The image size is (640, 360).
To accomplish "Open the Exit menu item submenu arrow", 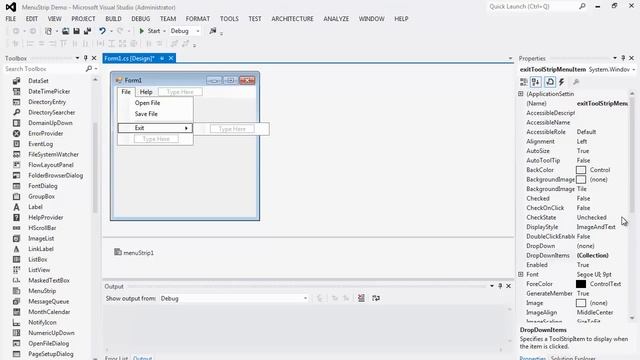I will pyautogui.click(x=186, y=128).
